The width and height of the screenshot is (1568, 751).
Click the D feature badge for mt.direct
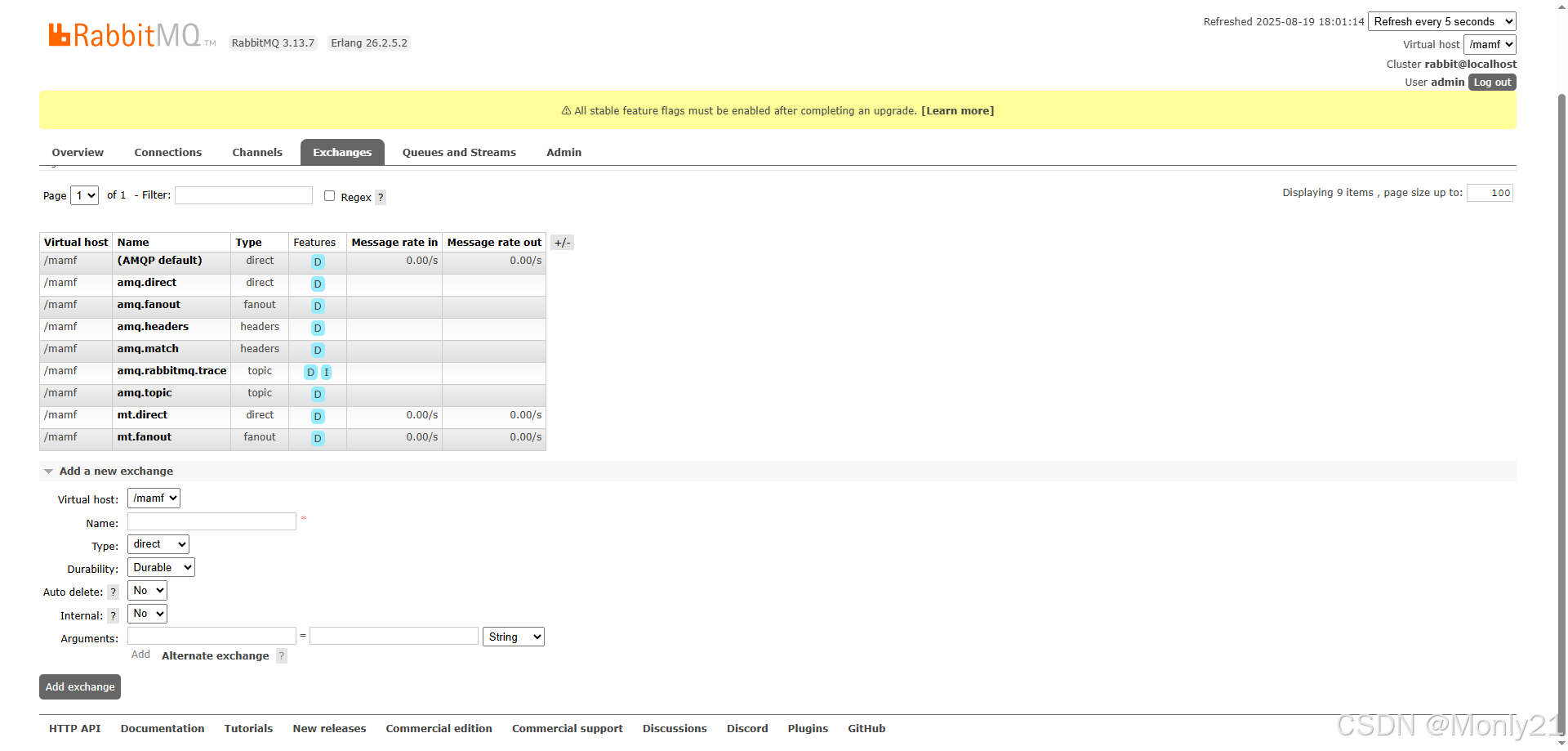point(318,417)
